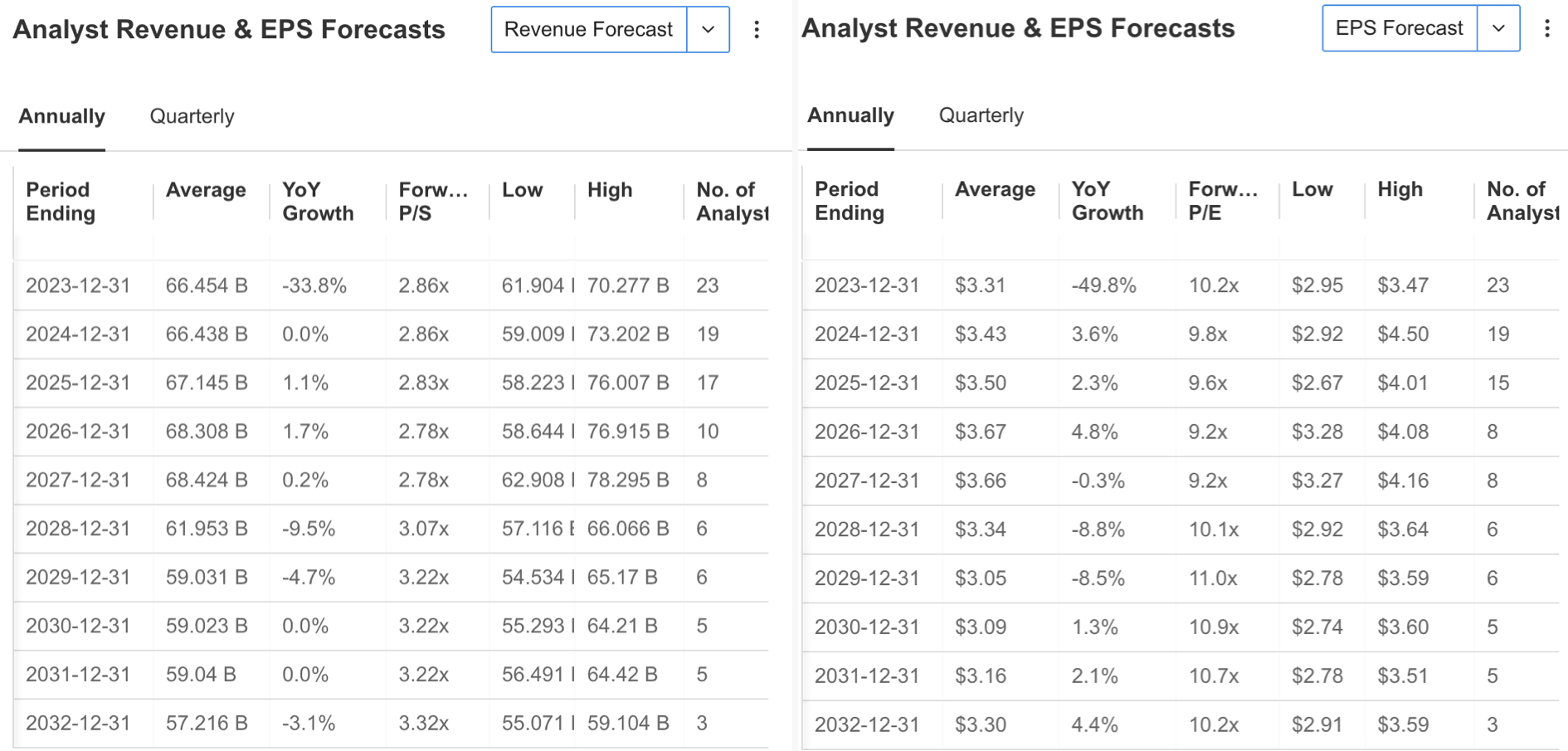This screenshot has height=751, width=1568.
Task: Click analyst count 17 in revenue table
Action: coord(707,383)
